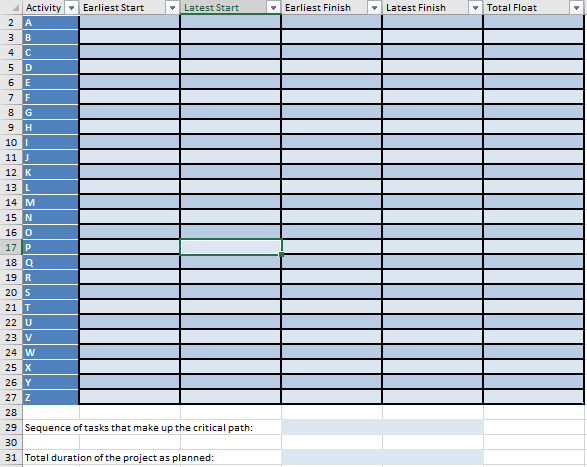
Task: Click Latest Finish cell for activity U
Action: (433, 322)
